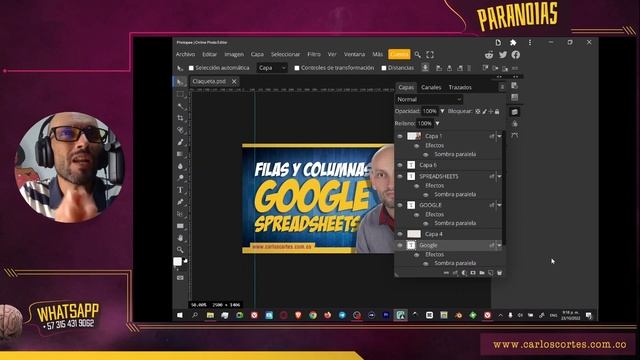Open Opacidad slider arrow
This screenshot has height=360, width=640.
442,111
